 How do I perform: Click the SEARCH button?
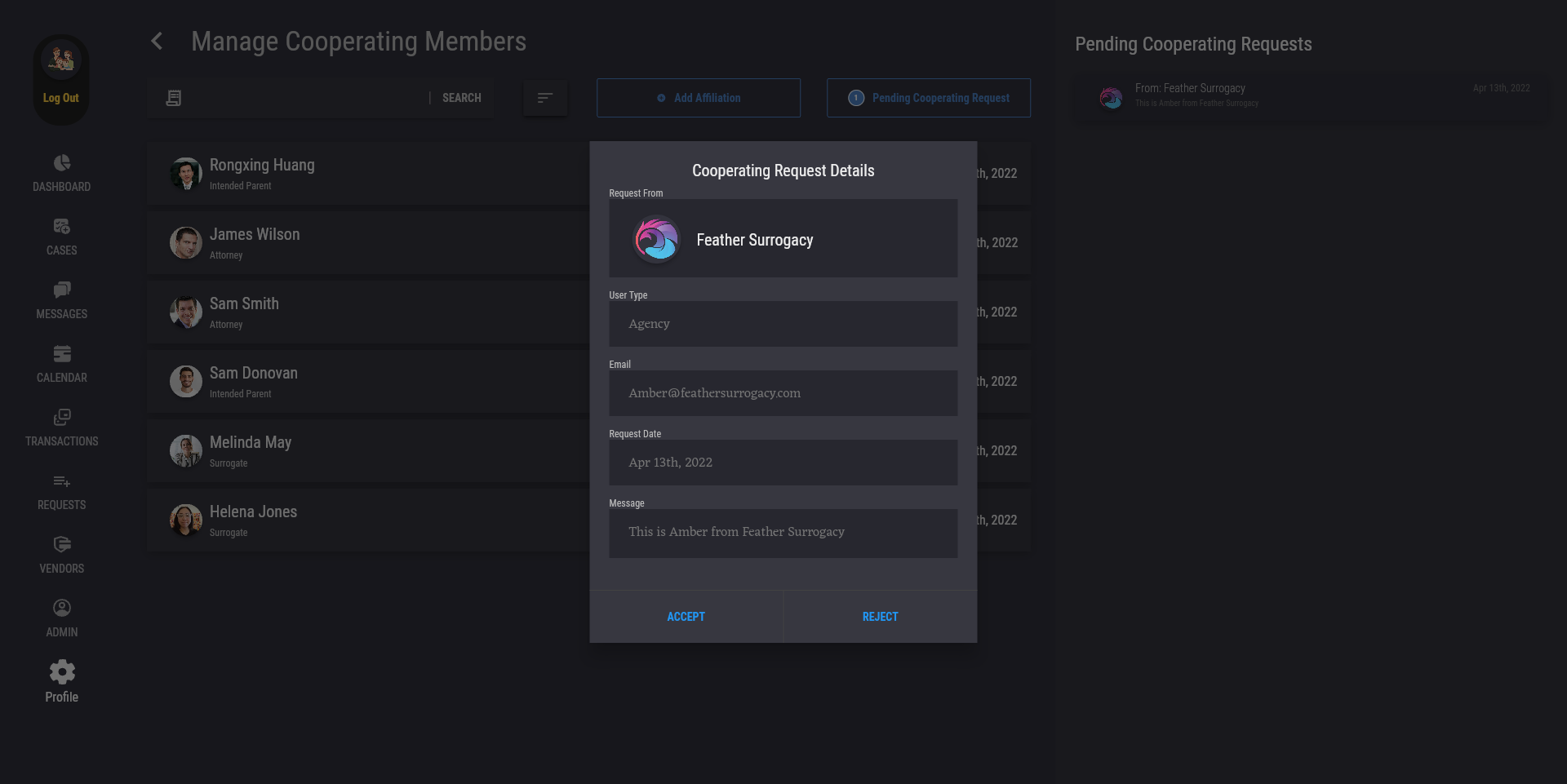coord(461,98)
